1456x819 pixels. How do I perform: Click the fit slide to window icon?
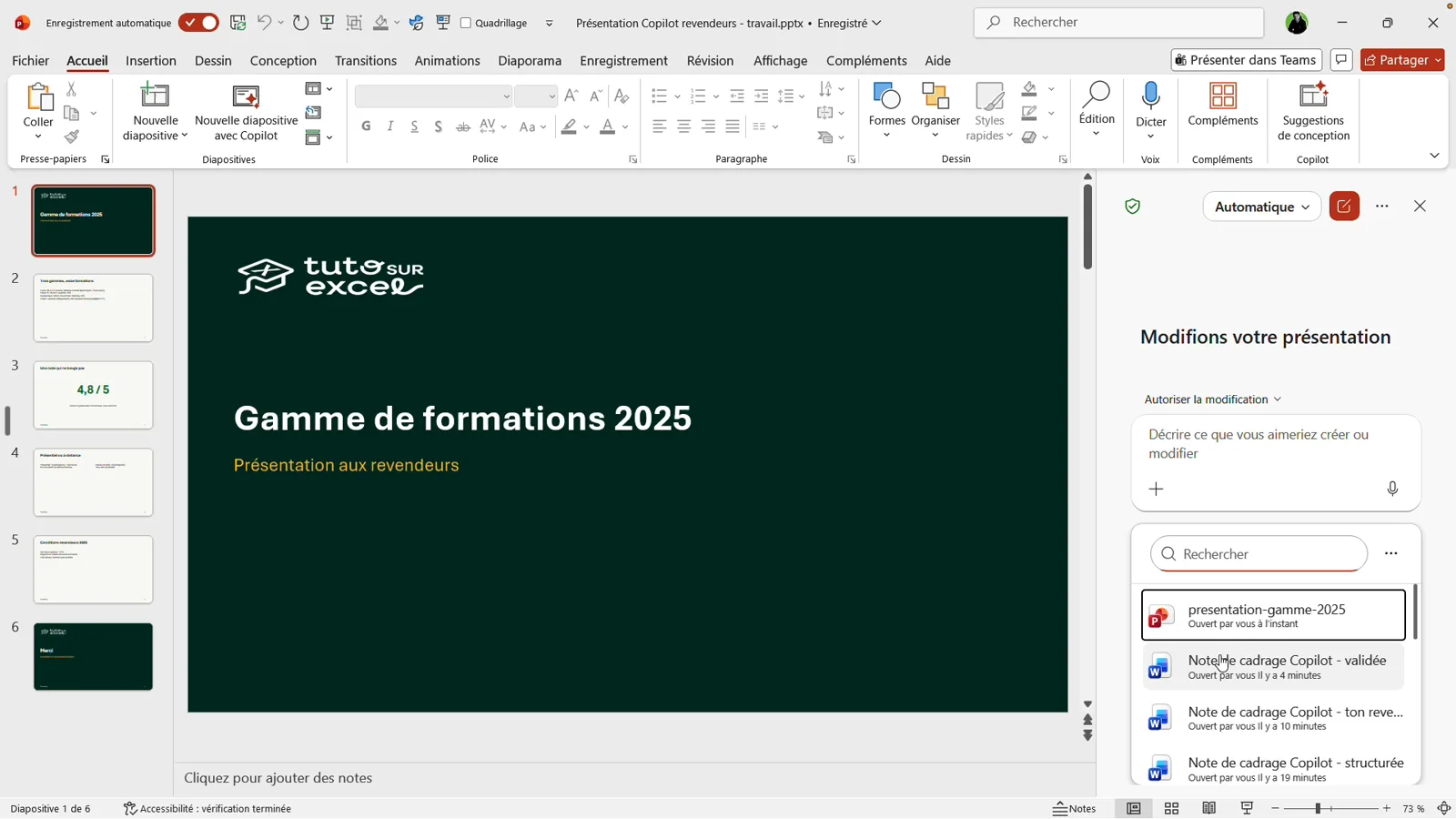1444,808
